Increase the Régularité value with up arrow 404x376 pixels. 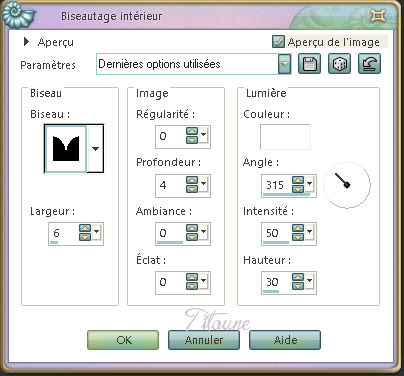click(x=192, y=132)
